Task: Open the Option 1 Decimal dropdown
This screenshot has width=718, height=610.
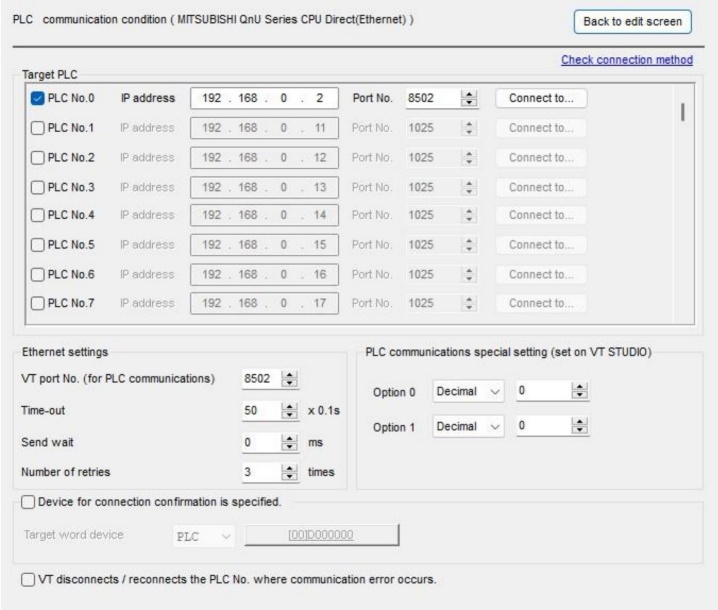Action: [x=468, y=427]
